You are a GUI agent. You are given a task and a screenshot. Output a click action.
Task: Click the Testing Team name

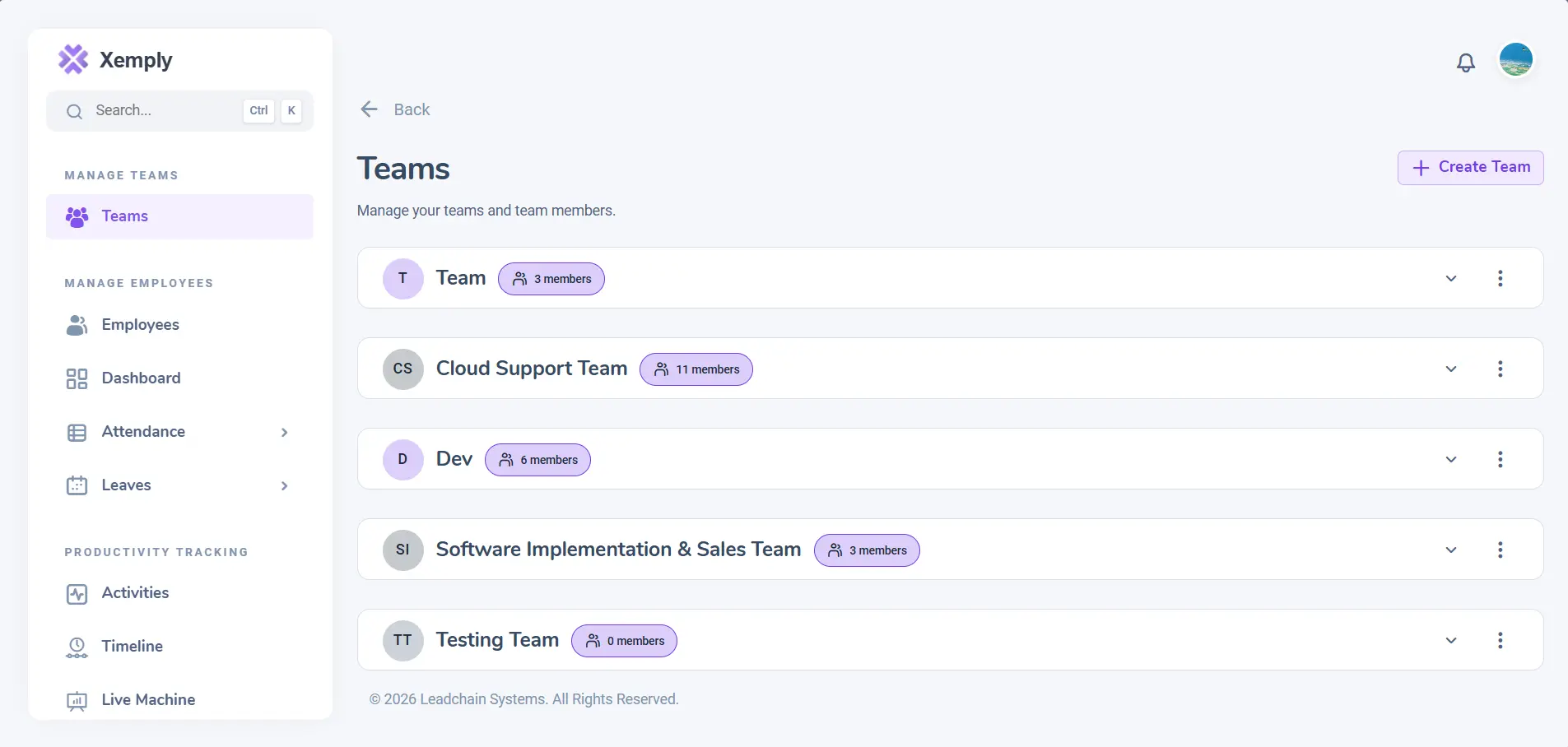(497, 640)
